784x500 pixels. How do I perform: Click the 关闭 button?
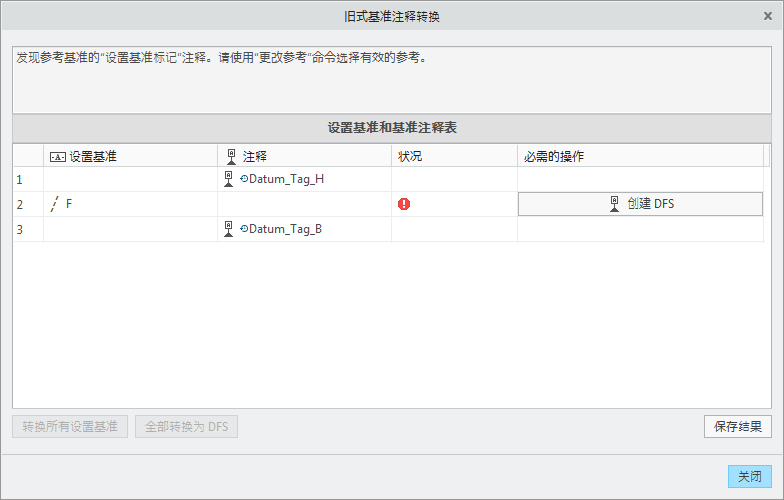749,477
